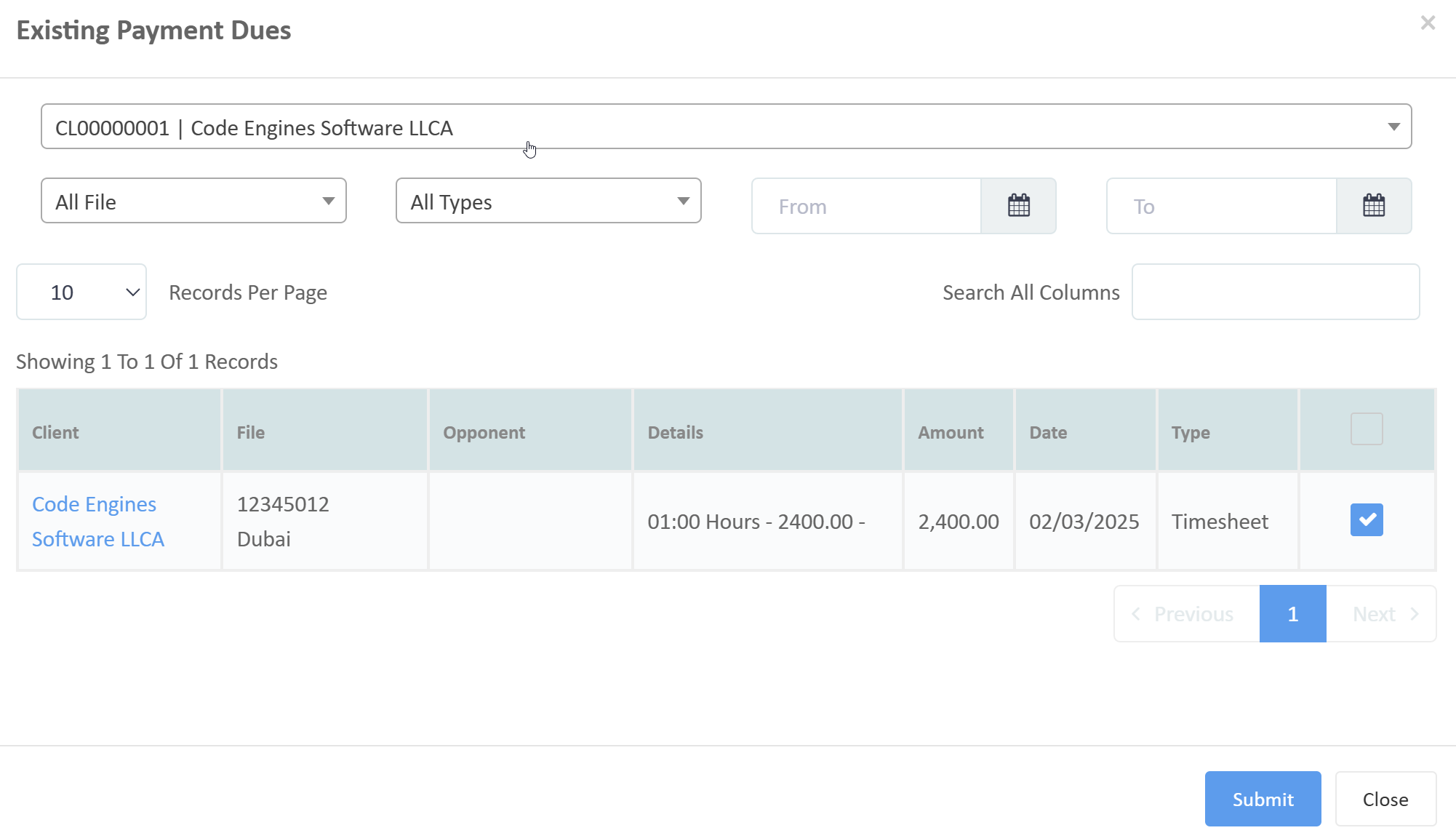Open the All Types dropdown

[548, 201]
